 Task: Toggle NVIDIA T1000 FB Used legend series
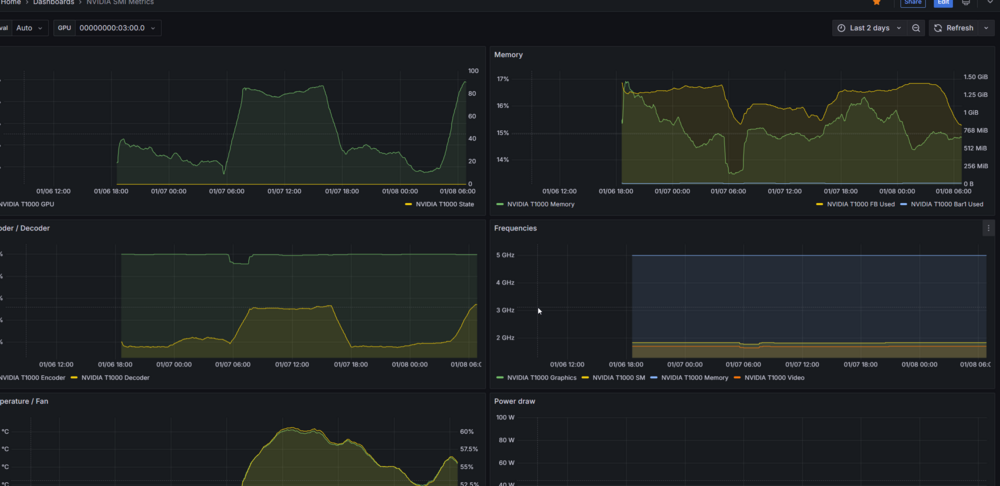(x=856, y=205)
